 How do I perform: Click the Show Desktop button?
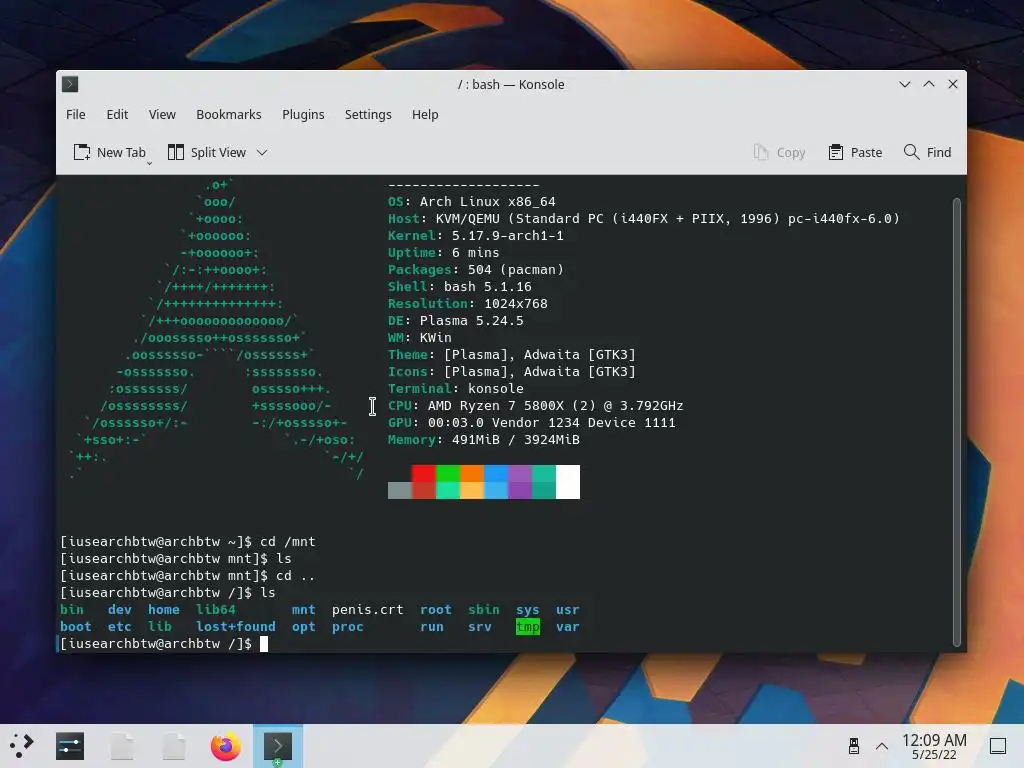tap(998, 746)
